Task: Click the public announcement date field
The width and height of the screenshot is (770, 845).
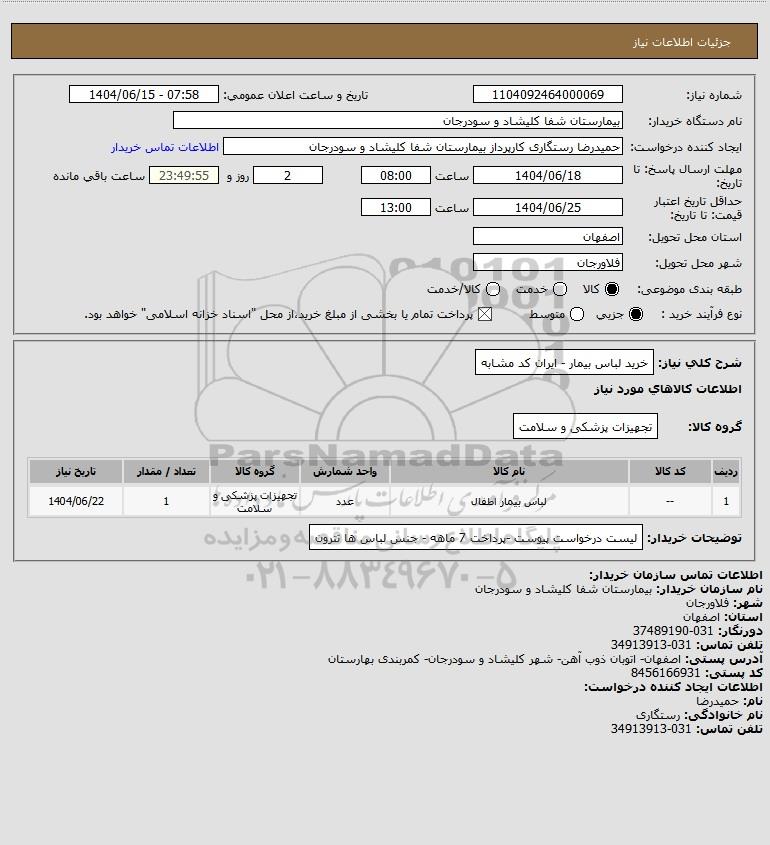Action: point(144,94)
